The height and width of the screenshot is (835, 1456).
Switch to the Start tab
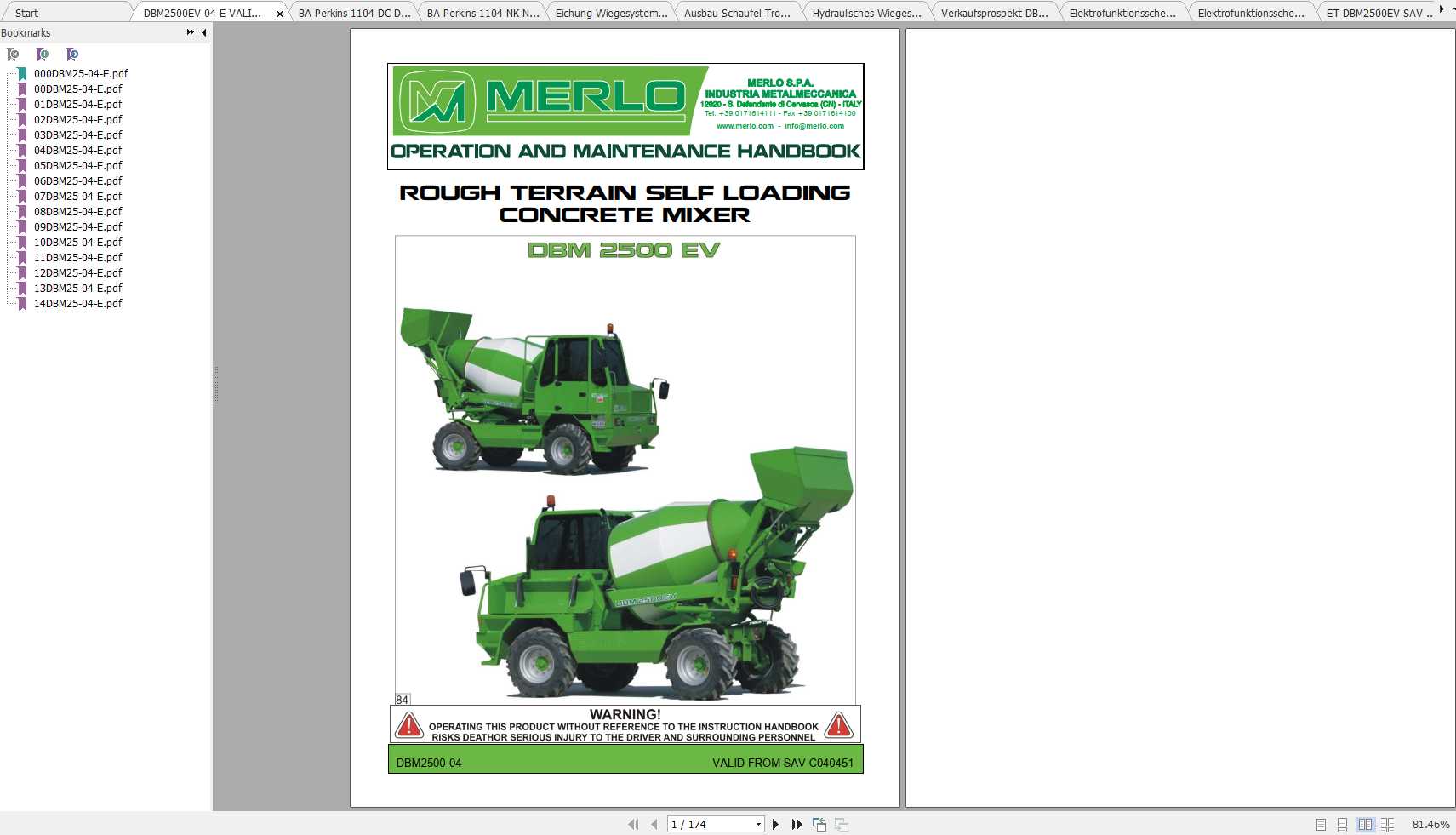point(27,13)
